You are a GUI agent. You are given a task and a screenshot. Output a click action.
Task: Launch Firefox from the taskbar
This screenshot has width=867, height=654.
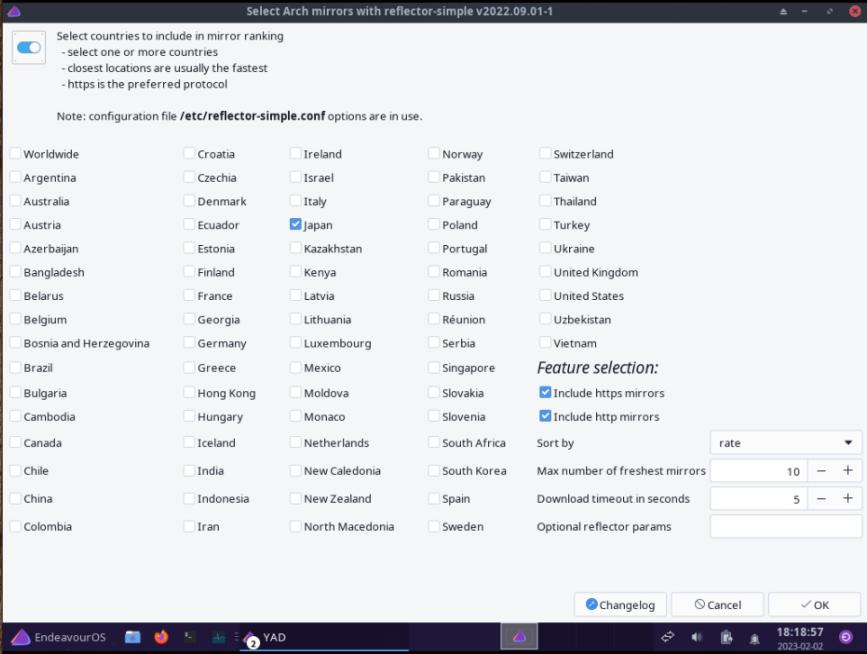point(161,637)
